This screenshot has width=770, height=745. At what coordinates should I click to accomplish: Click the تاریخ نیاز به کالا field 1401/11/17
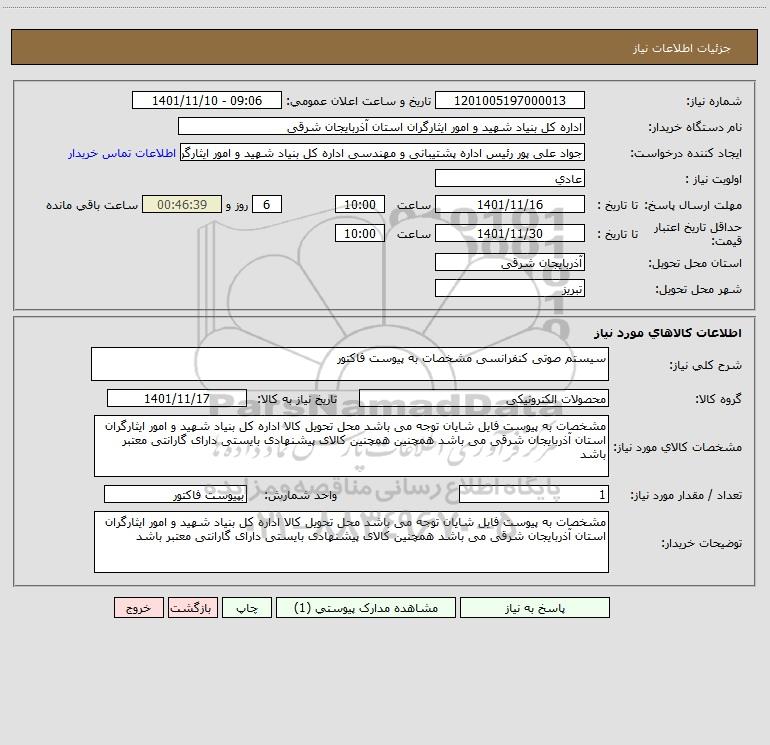point(177,398)
